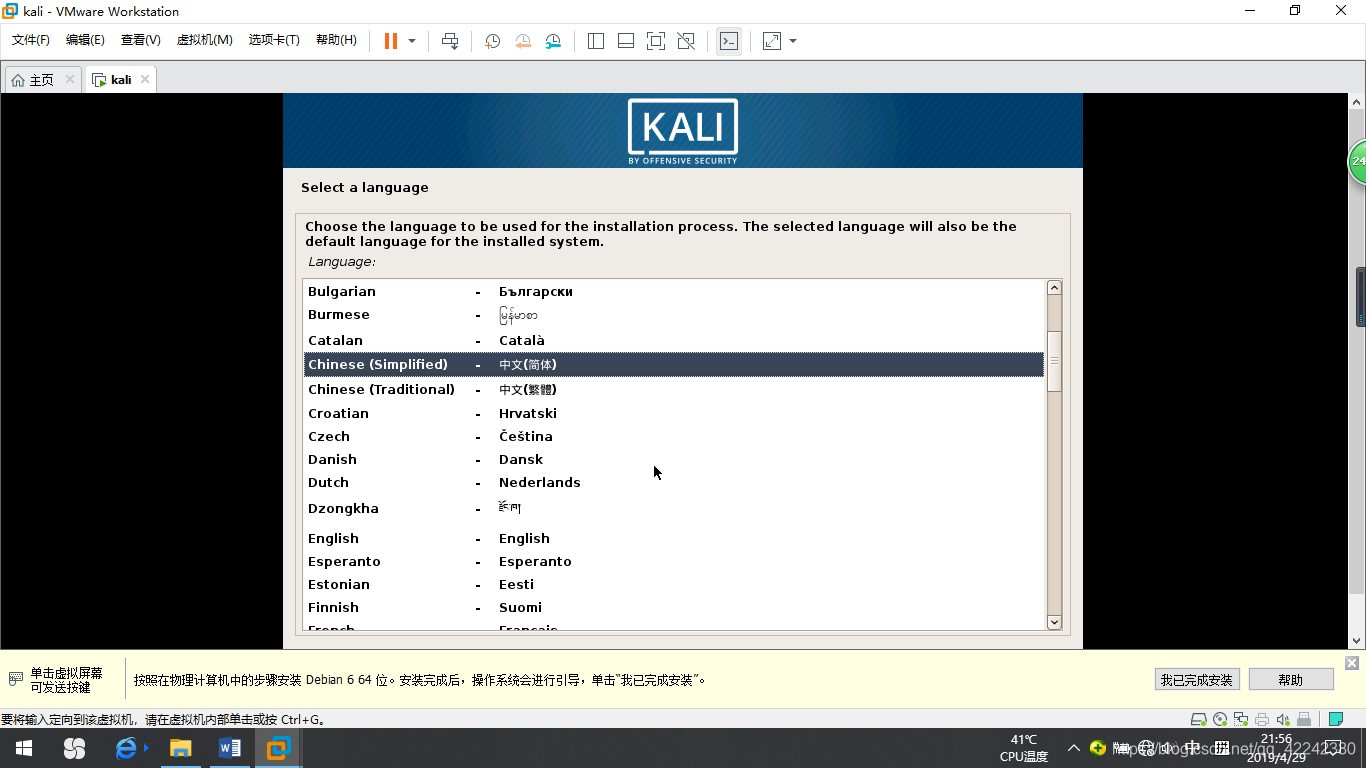Viewport: 1366px width, 768px height.
Task: Open the snapshot manager icon
Action: point(552,41)
